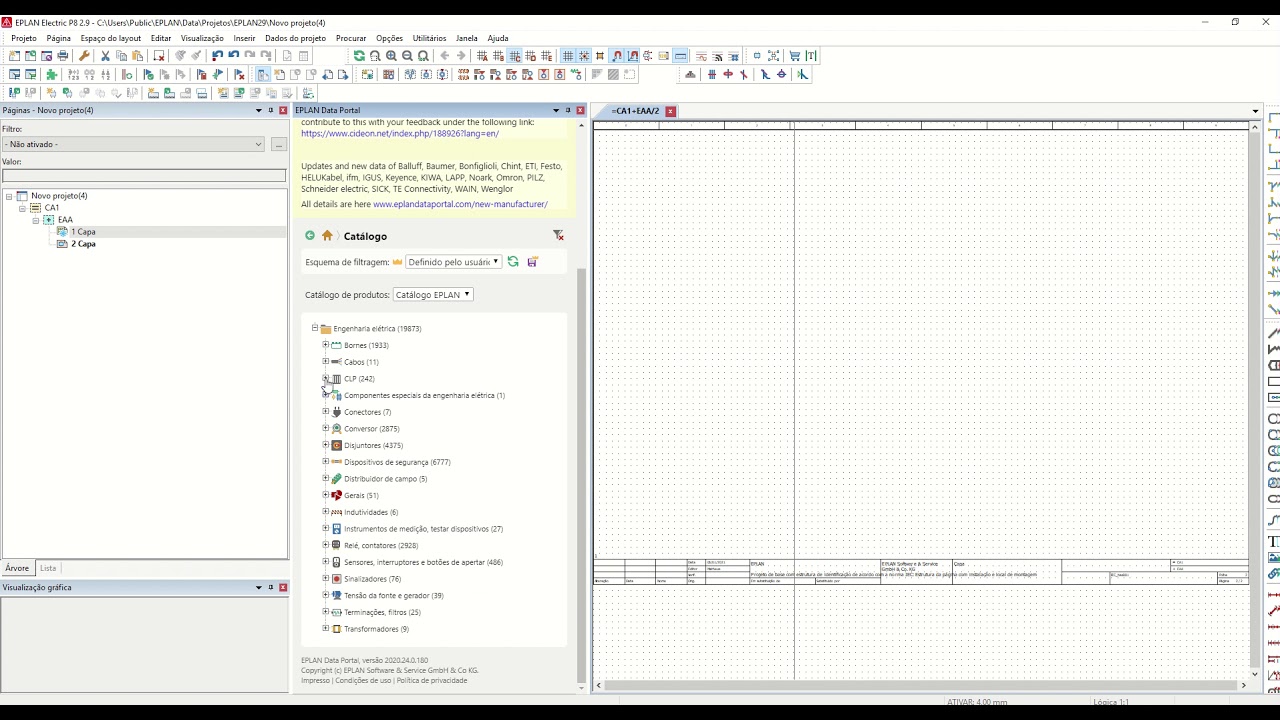1280x720 pixels.
Task: Toggle grid display on the page
Action: 568,56
